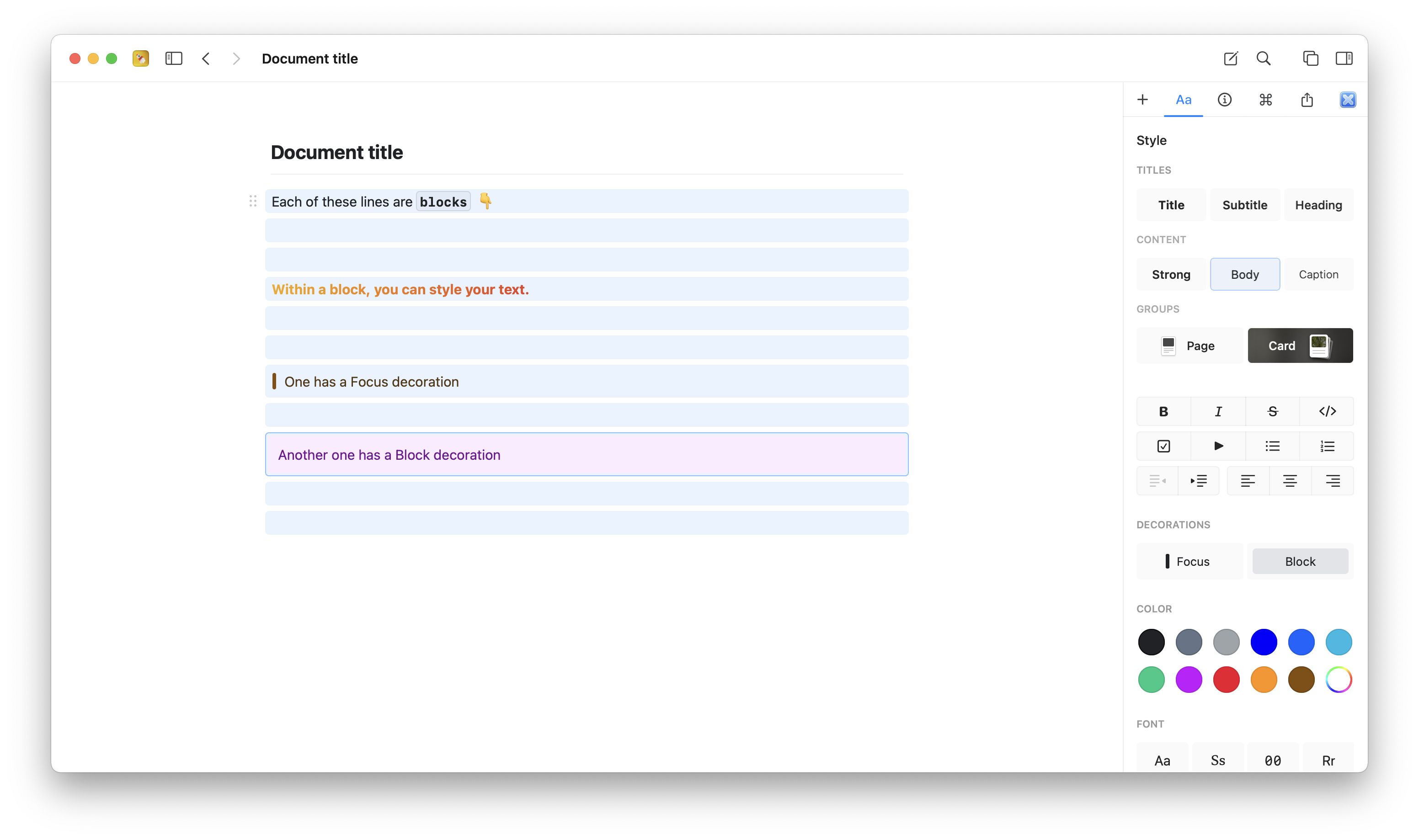Open the document info panel
This screenshot has height=840, width=1419.
[1224, 100]
